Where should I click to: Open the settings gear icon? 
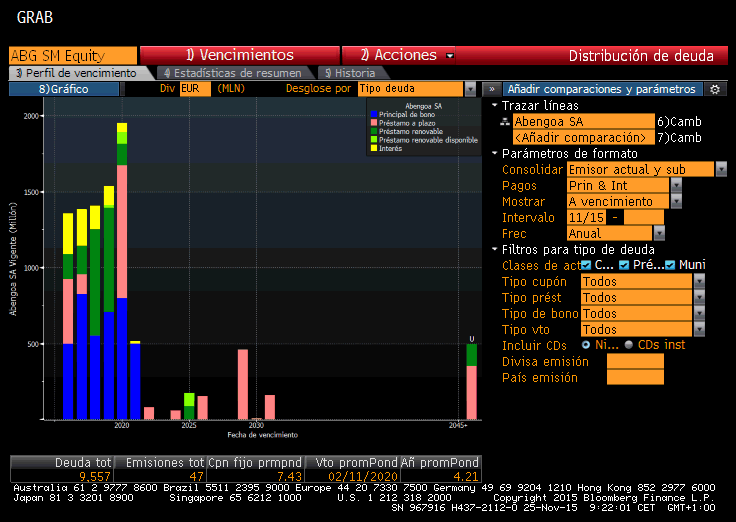[715, 89]
